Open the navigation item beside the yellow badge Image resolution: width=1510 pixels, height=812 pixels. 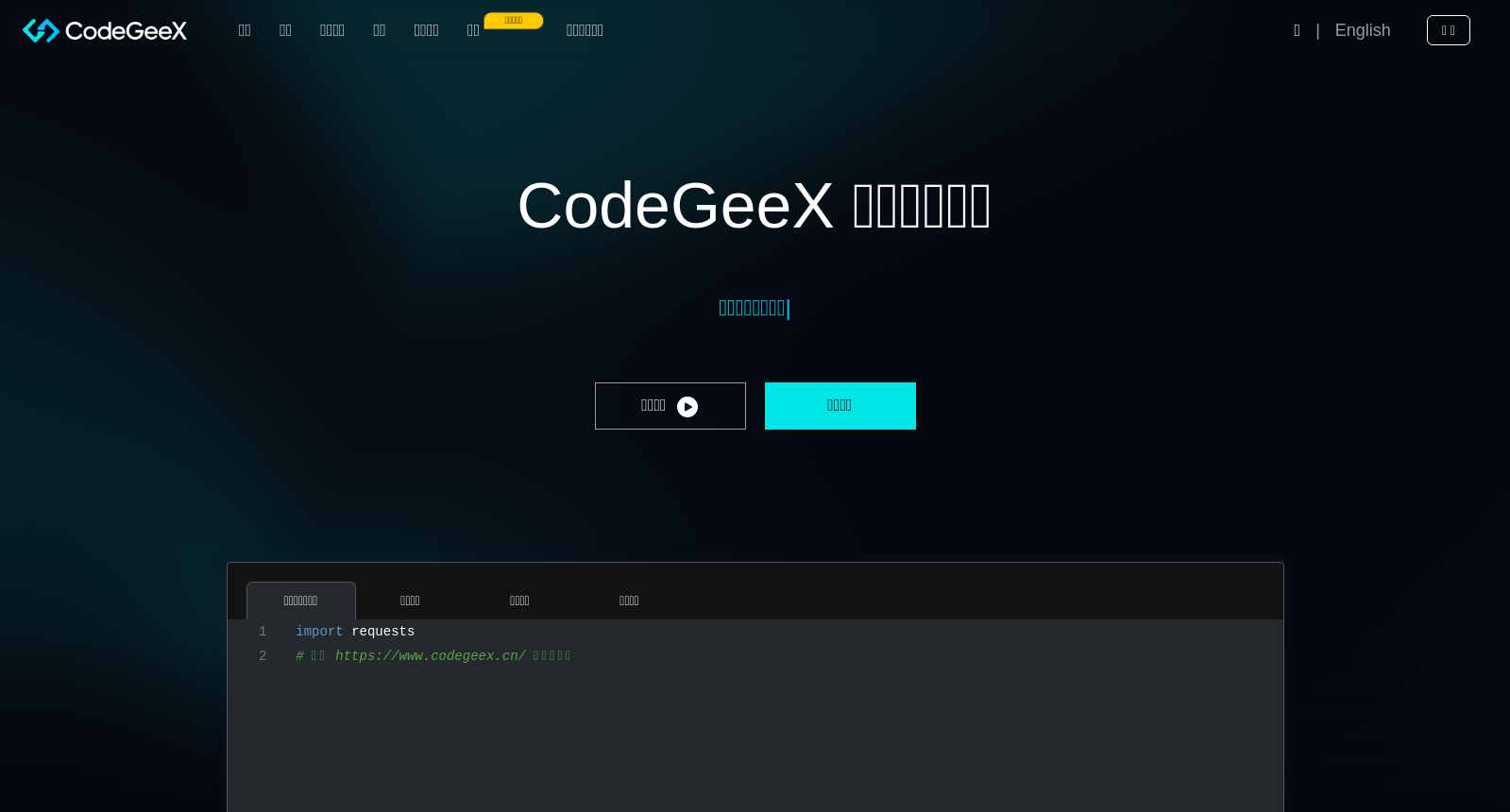pyautogui.click(x=473, y=30)
